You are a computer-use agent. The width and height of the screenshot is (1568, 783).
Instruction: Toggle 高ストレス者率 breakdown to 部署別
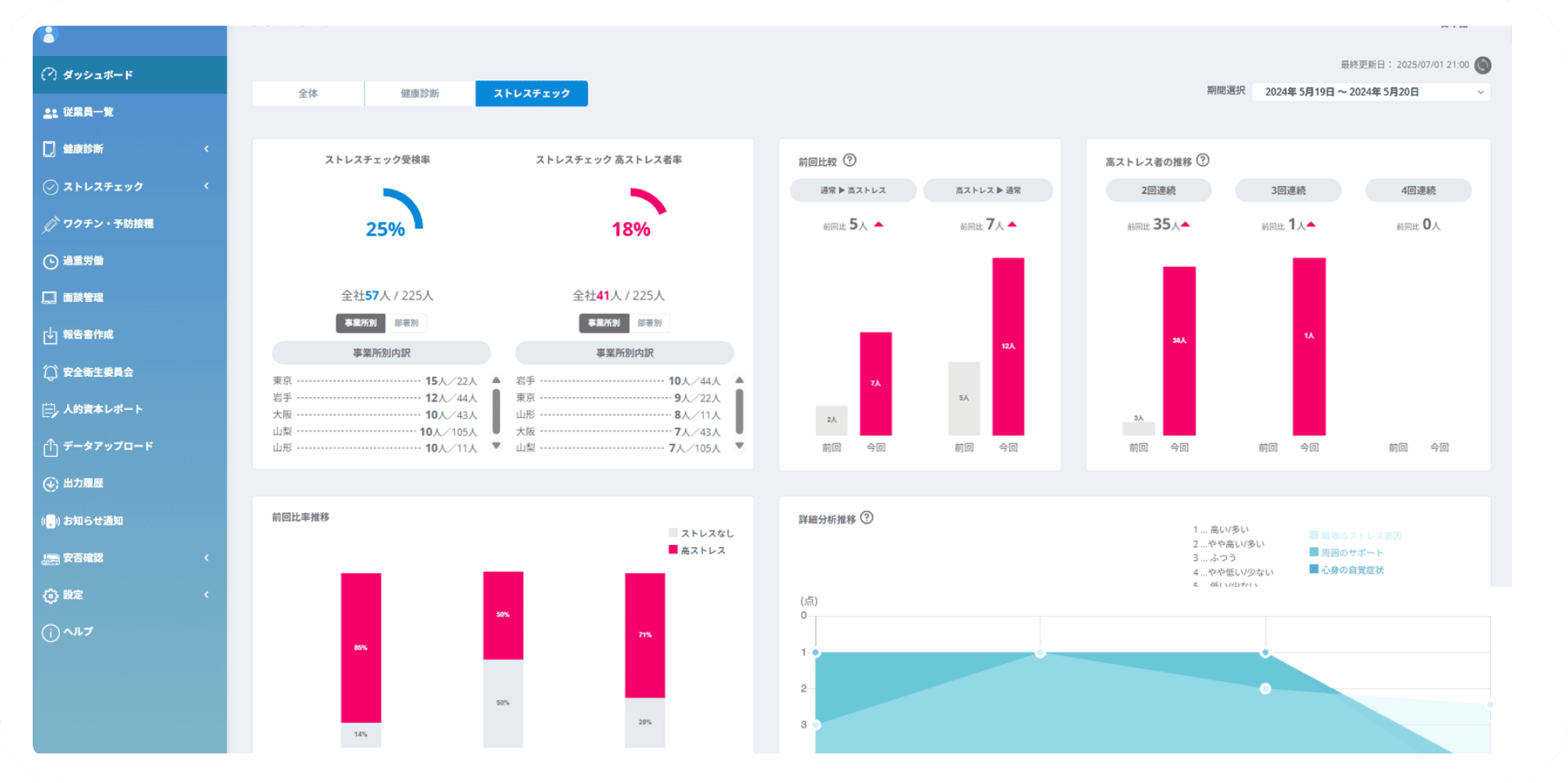[649, 323]
